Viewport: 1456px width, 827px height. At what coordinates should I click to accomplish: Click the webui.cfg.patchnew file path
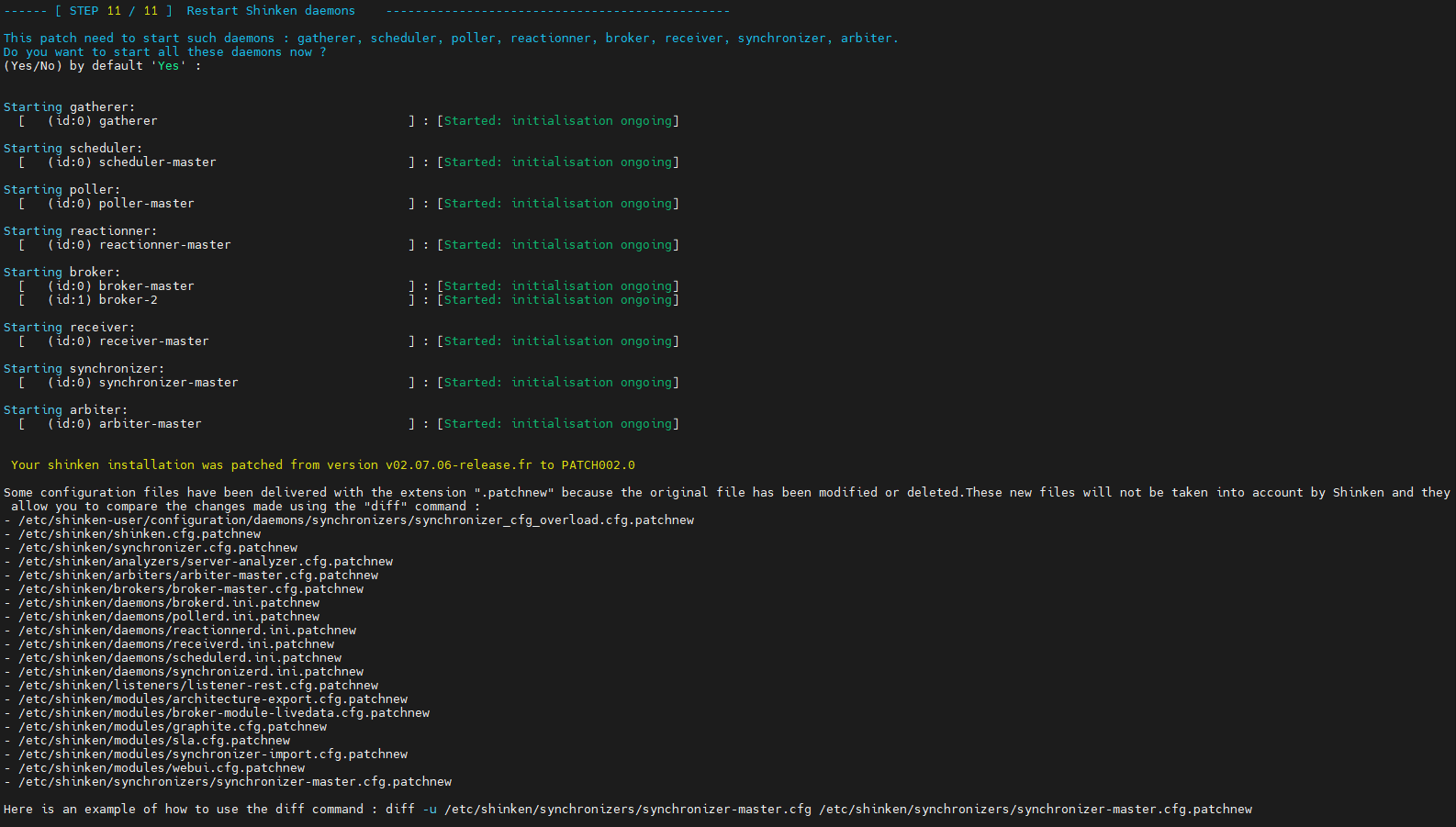[162, 768]
